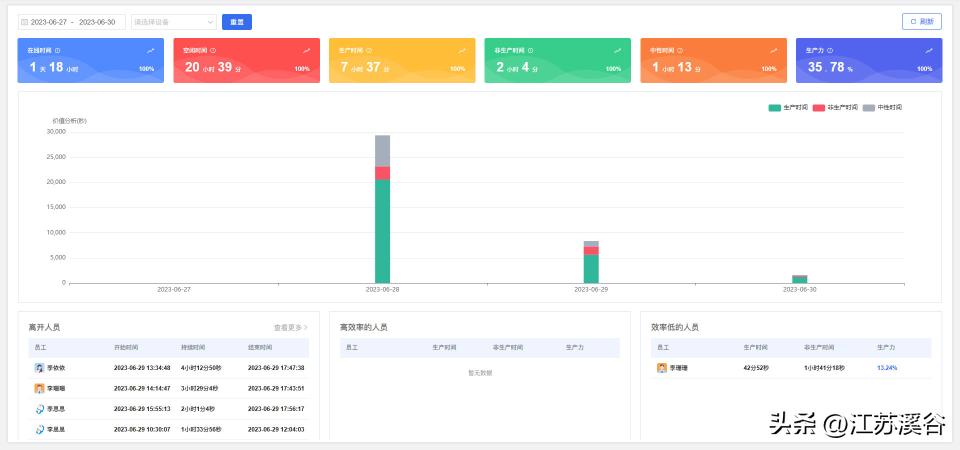960x450 pixels.
Task: Click the trend icon on 空闲时间 card
Action: pyautogui.click(x=307, y=50)
